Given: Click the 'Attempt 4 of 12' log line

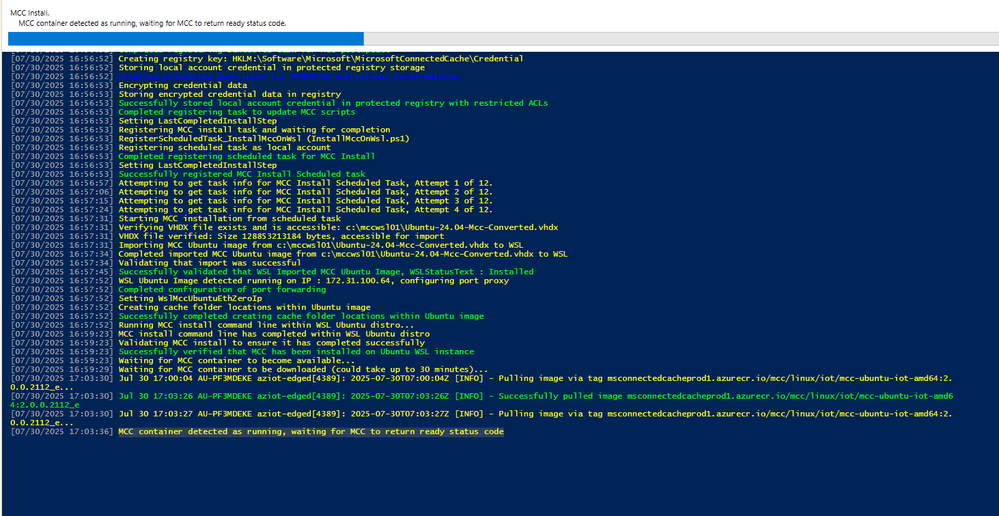Looking at the screenshot, I should (x=306, y=210).
